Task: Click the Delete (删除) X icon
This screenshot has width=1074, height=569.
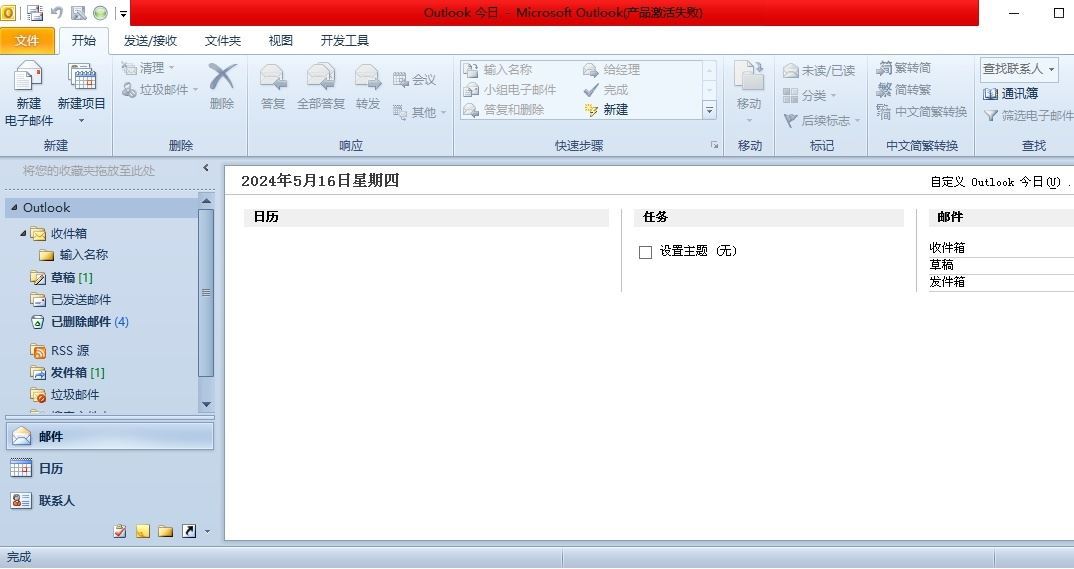Action: tap(222, 77)
